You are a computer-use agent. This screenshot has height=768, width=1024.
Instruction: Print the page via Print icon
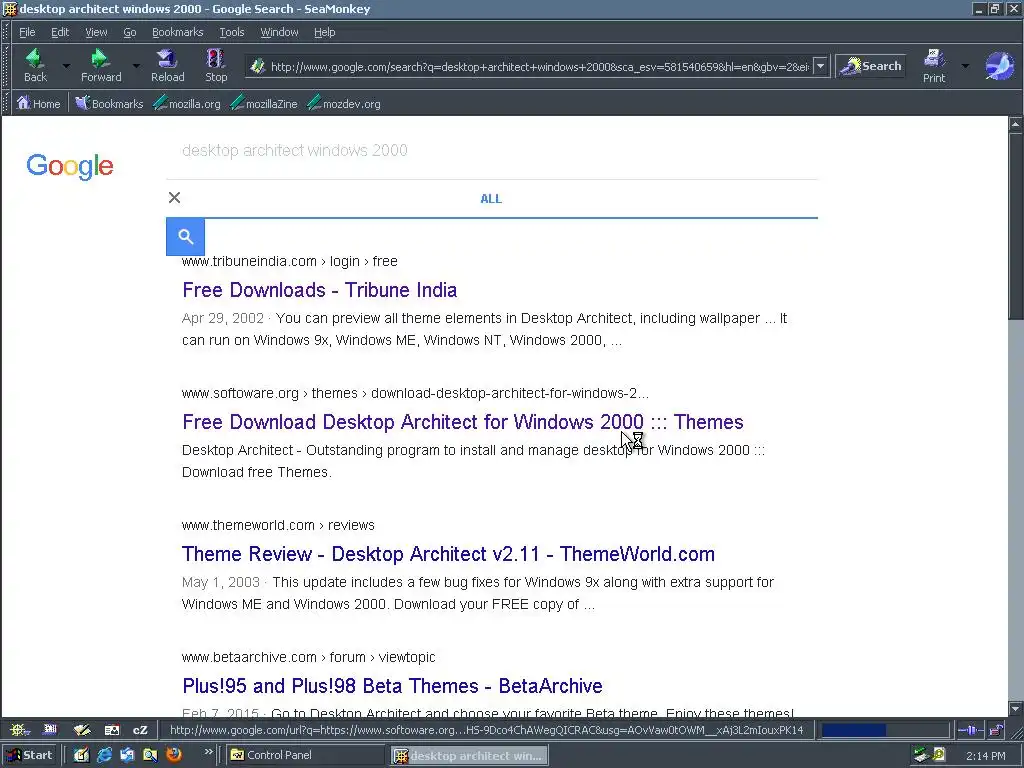click(x=933, y=65)
